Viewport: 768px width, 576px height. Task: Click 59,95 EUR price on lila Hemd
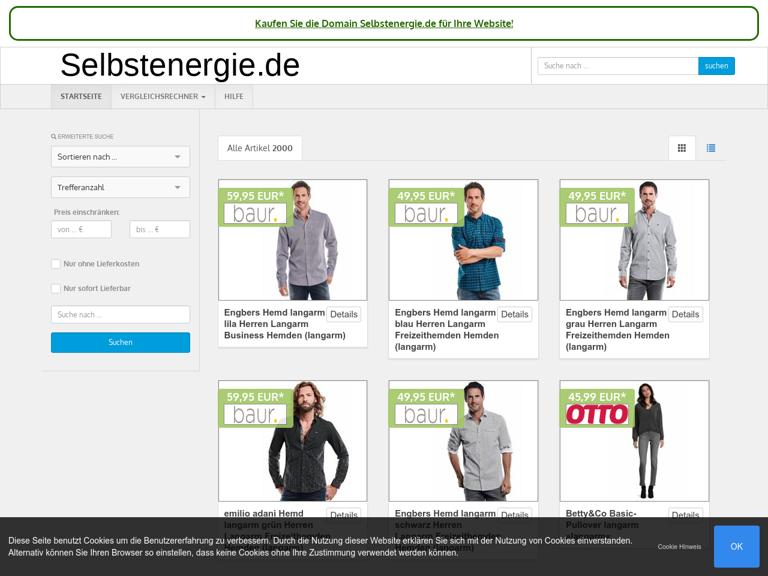pyautogui.click(x=255, y=196)
